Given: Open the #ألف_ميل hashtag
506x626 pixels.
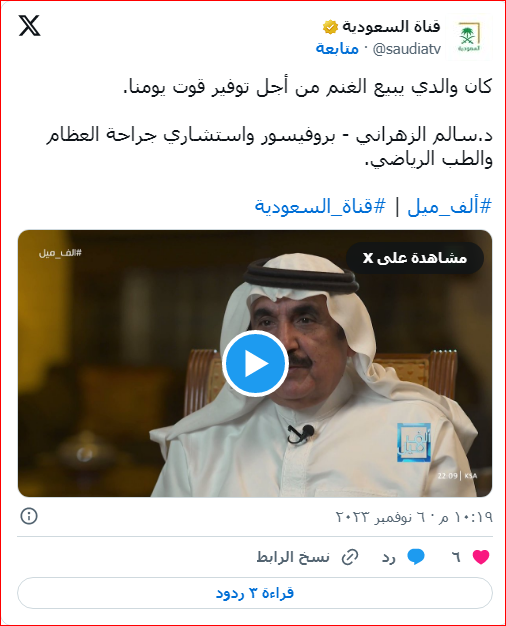Looking at the screenshot, I should click(x=449, y=207).
